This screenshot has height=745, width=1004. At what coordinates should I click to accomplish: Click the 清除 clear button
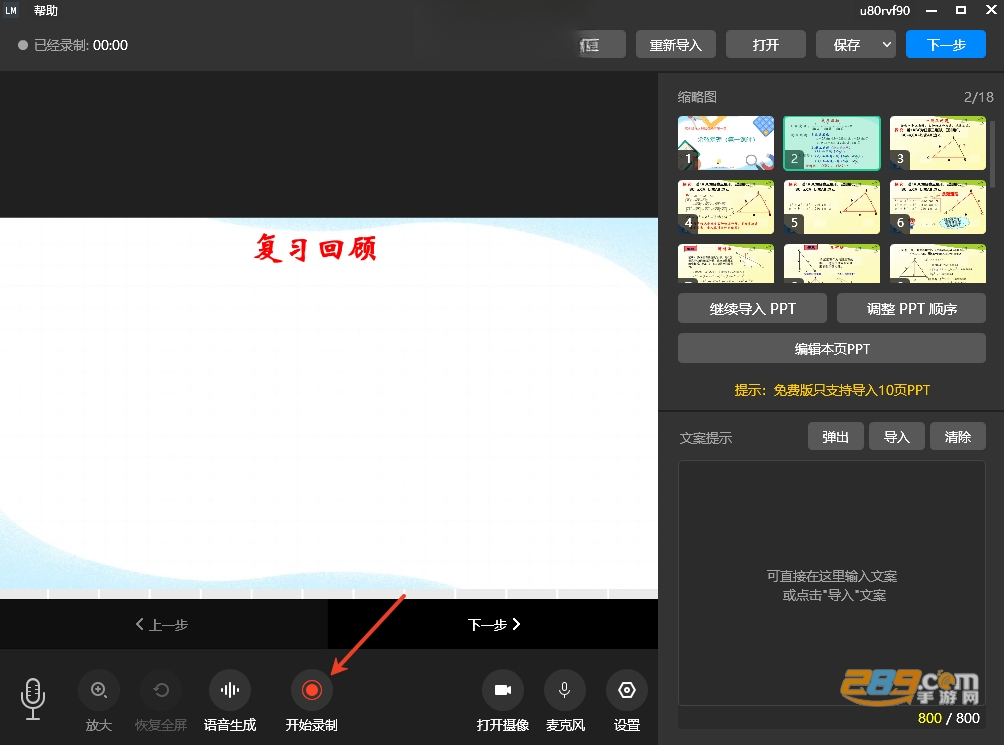pos(958,437)
